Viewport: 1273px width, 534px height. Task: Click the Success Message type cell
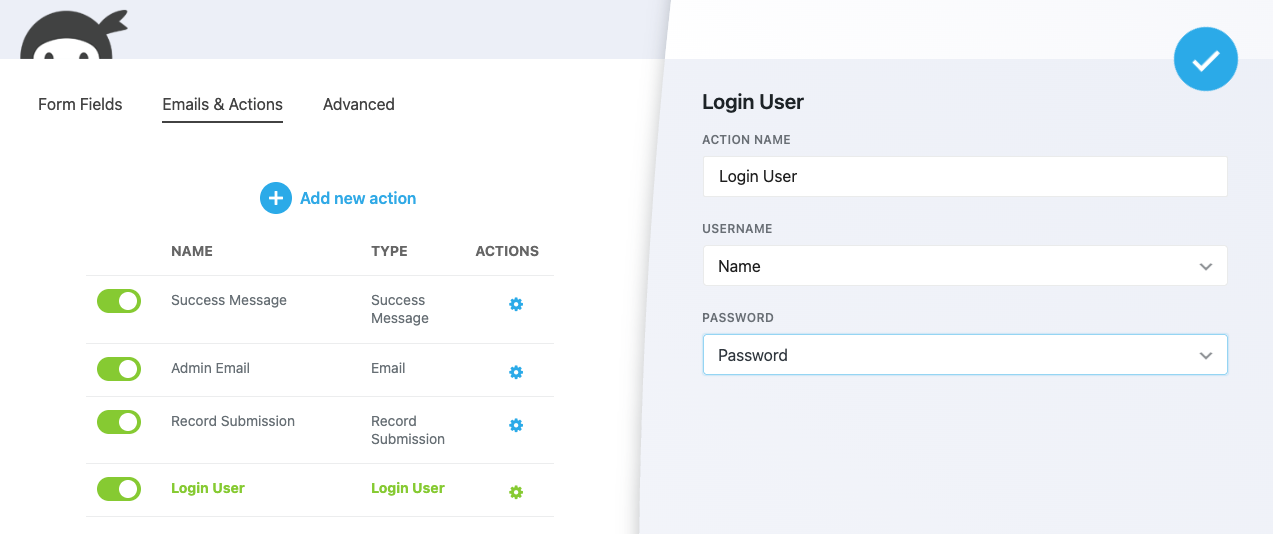(400, 309)
